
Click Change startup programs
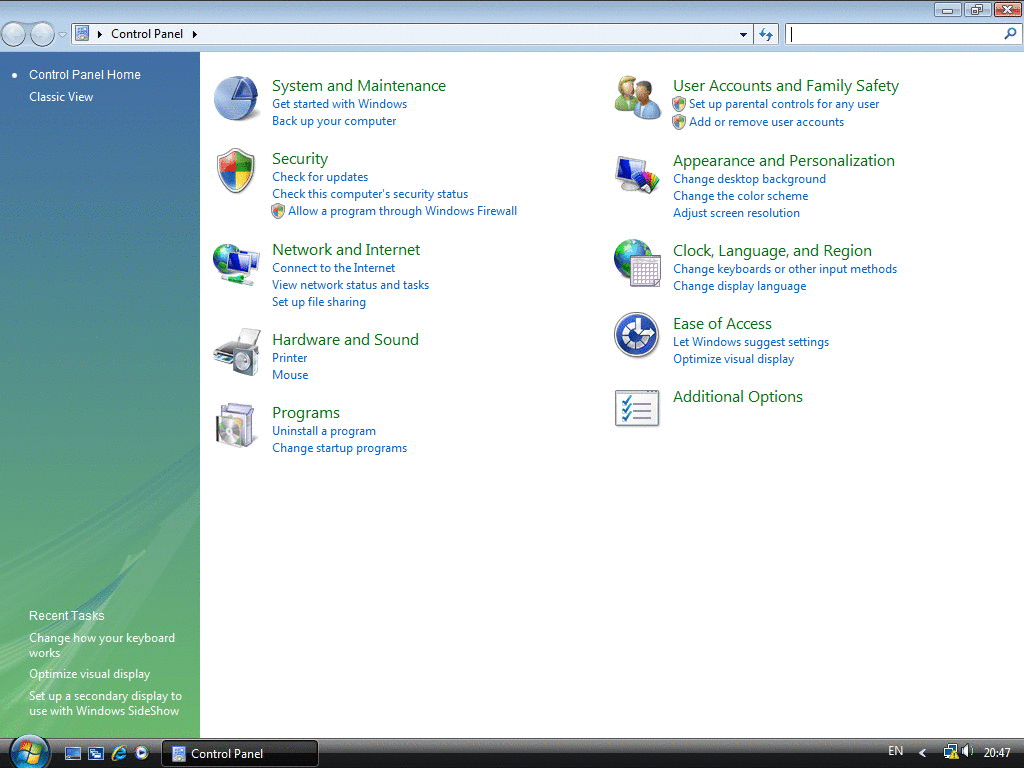(x=339, y=448)
